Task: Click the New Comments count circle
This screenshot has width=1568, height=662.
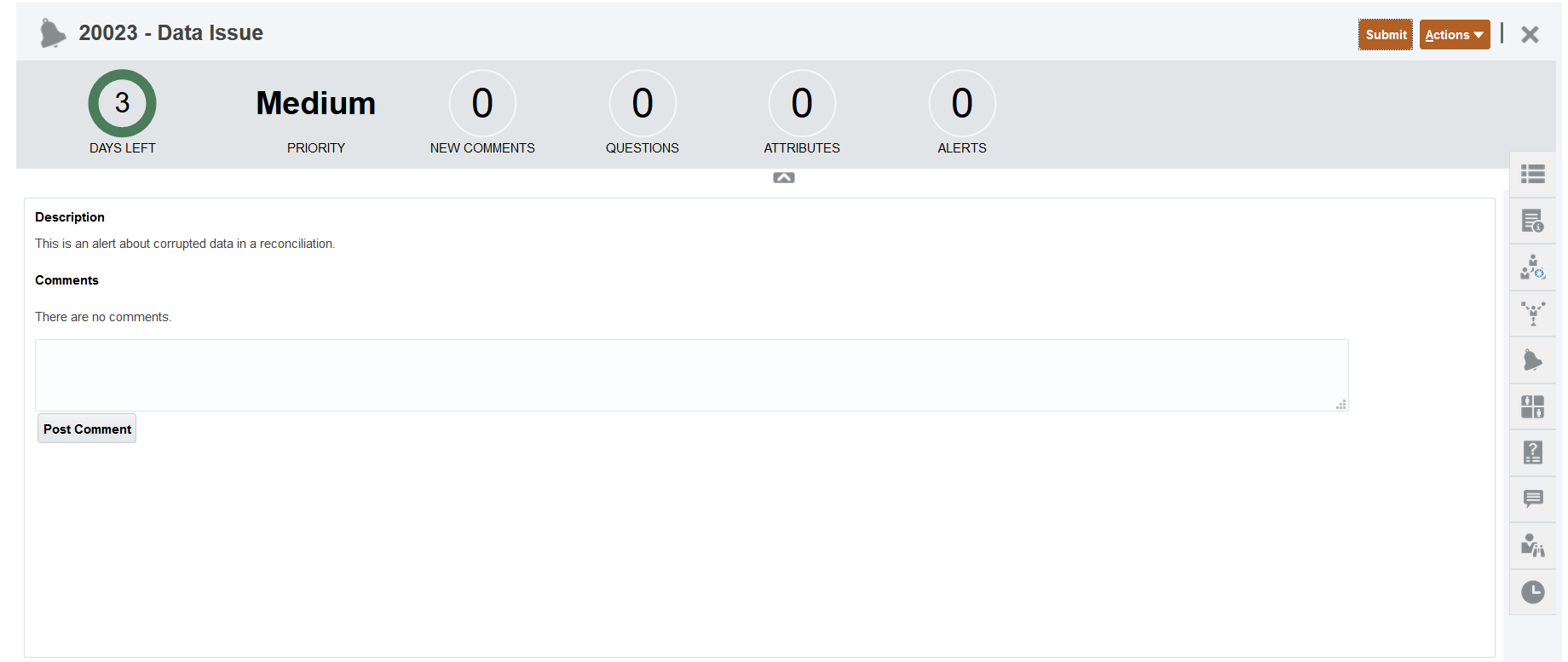Action: [482, 103]
